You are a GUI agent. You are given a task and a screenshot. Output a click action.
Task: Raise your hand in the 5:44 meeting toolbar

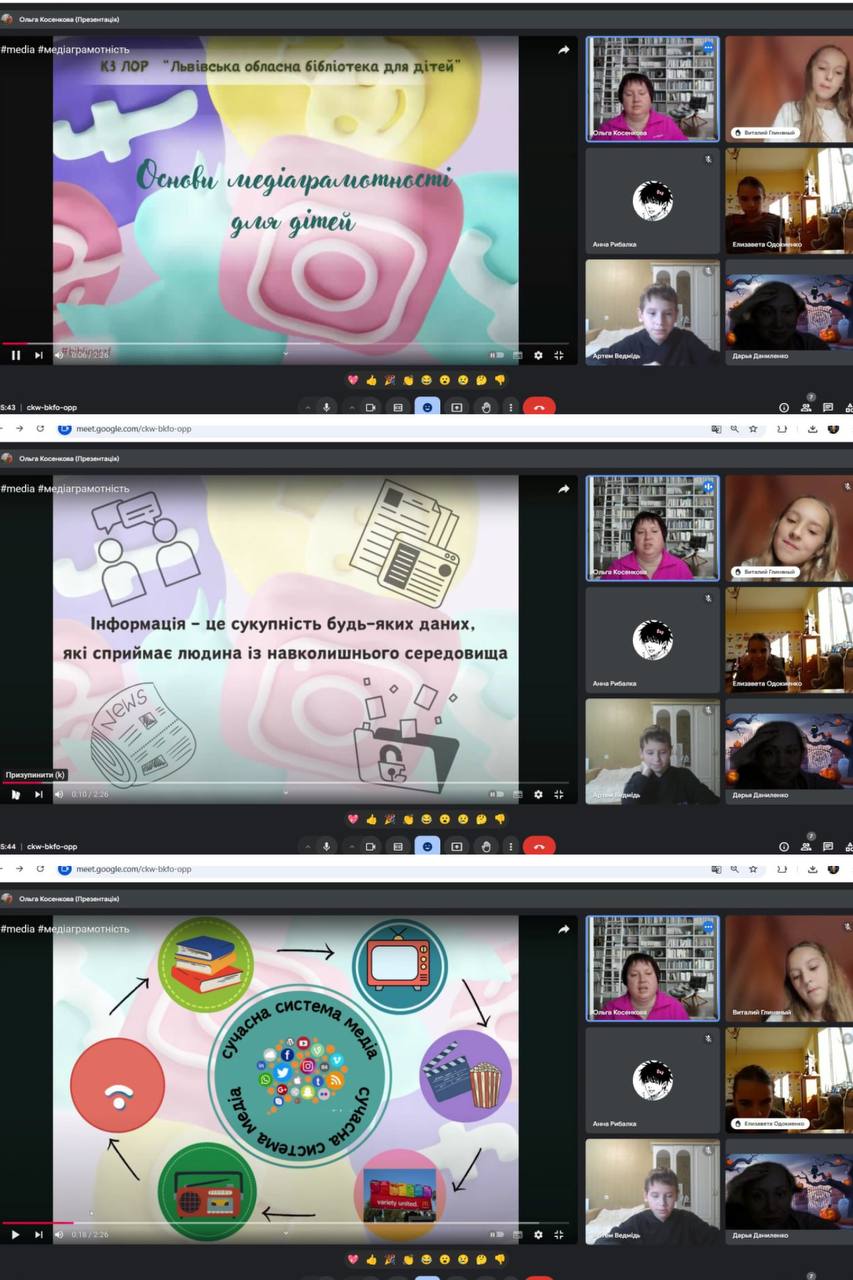pos(485,846)
